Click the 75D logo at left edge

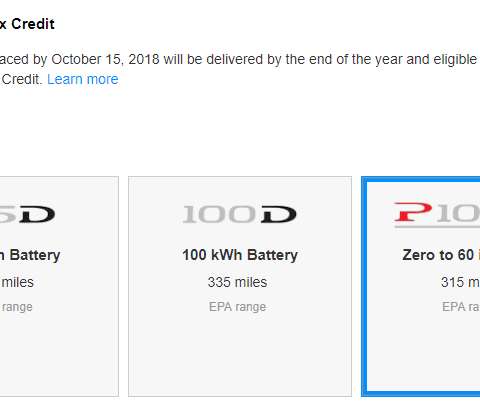point(27,214)
